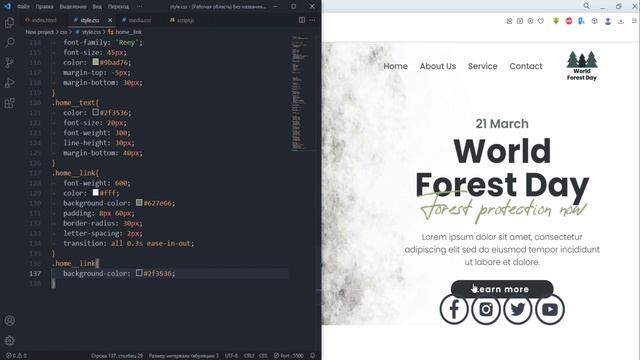Open the Accounts menu in VS Code
The height and width of the screenshot is (360, 640).
point(9,321)
